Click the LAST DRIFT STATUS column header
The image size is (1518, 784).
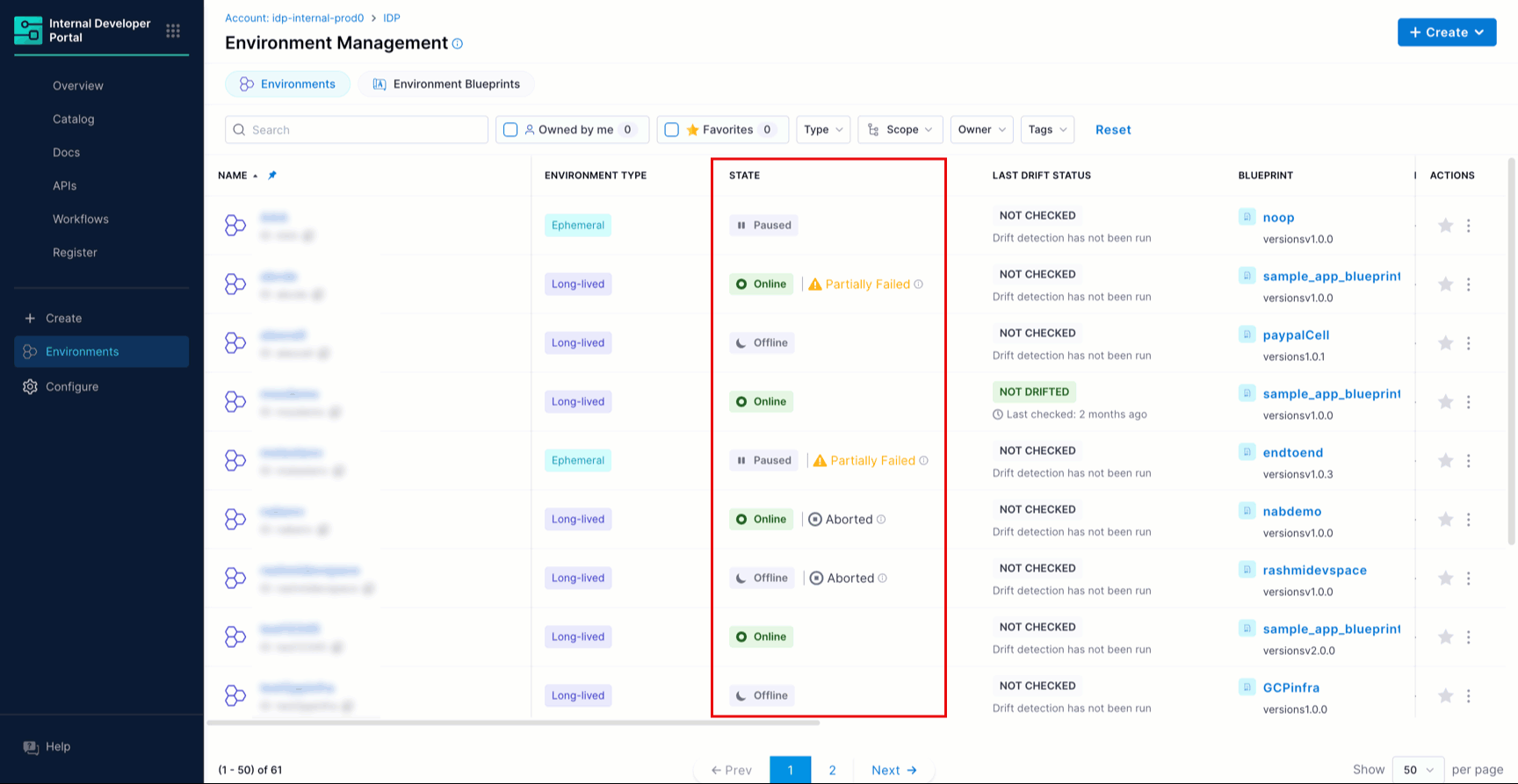click(1042, 176)
